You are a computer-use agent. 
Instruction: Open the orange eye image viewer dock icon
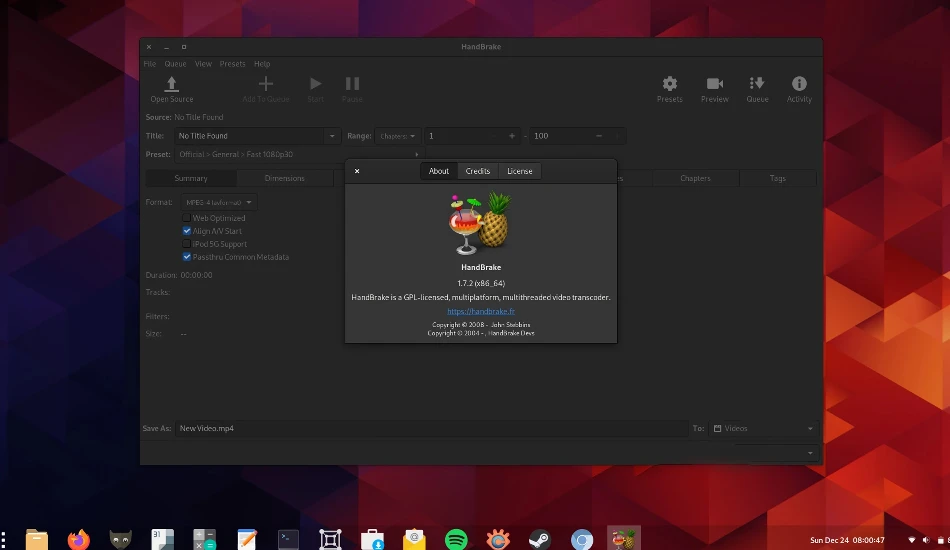pos(498,539)
